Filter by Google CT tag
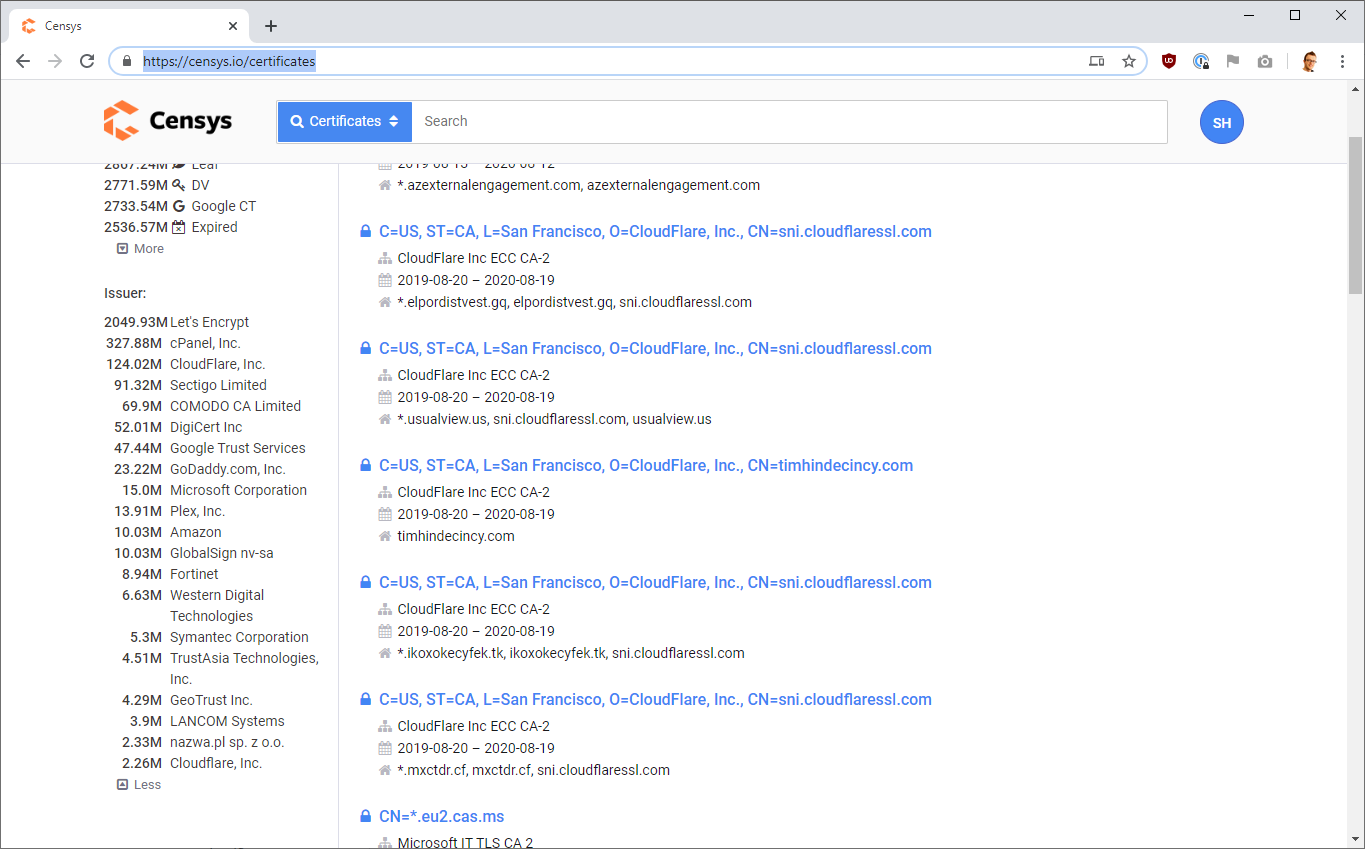This screenshot has height=849, width=1365. 224,206
